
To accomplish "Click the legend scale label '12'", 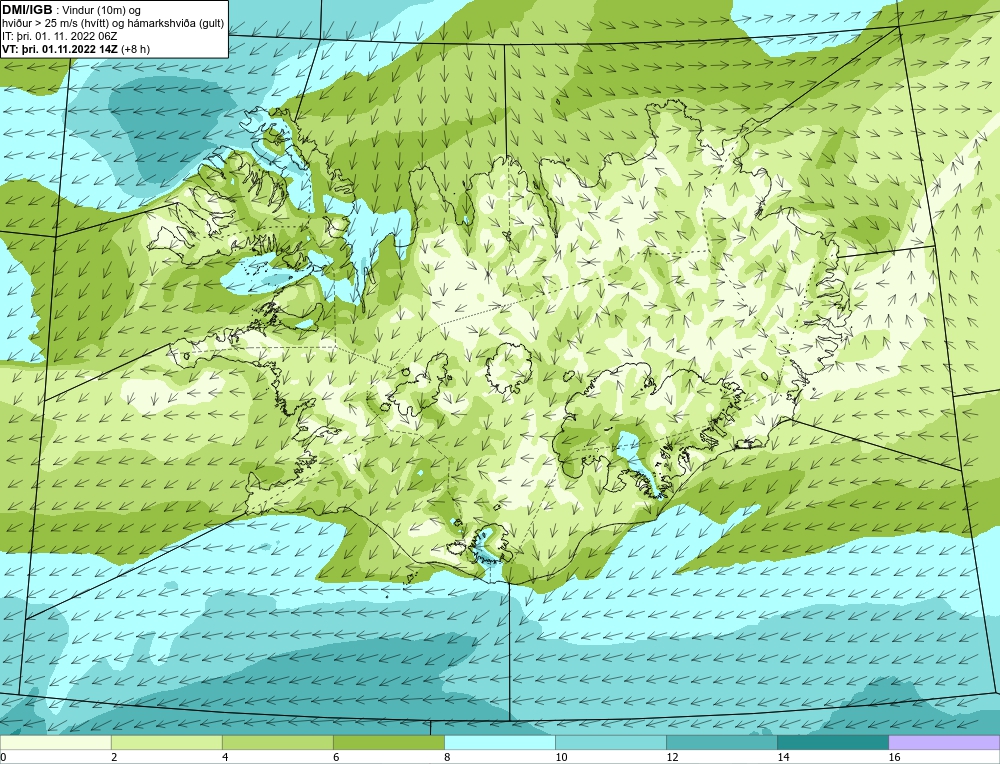I will [672, 757].
